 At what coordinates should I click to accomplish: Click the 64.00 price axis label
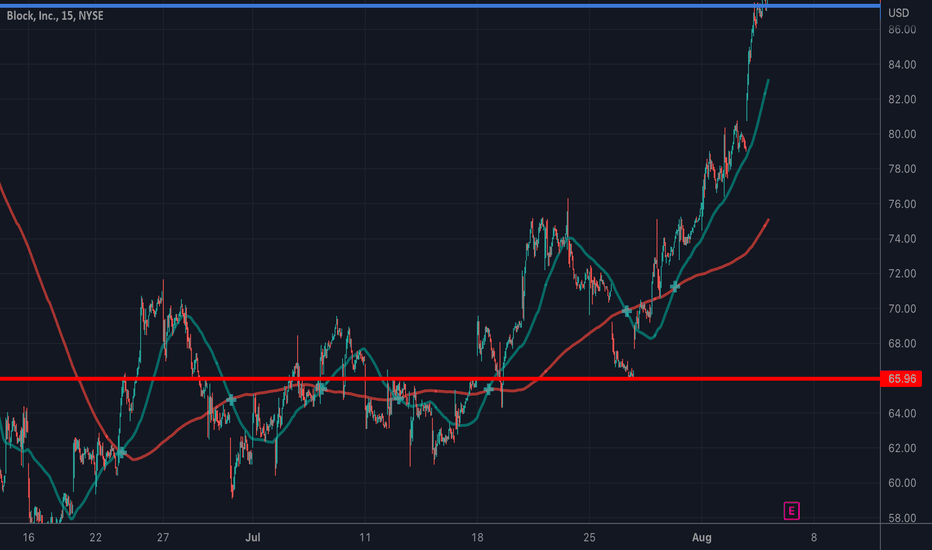click(902, 413)
